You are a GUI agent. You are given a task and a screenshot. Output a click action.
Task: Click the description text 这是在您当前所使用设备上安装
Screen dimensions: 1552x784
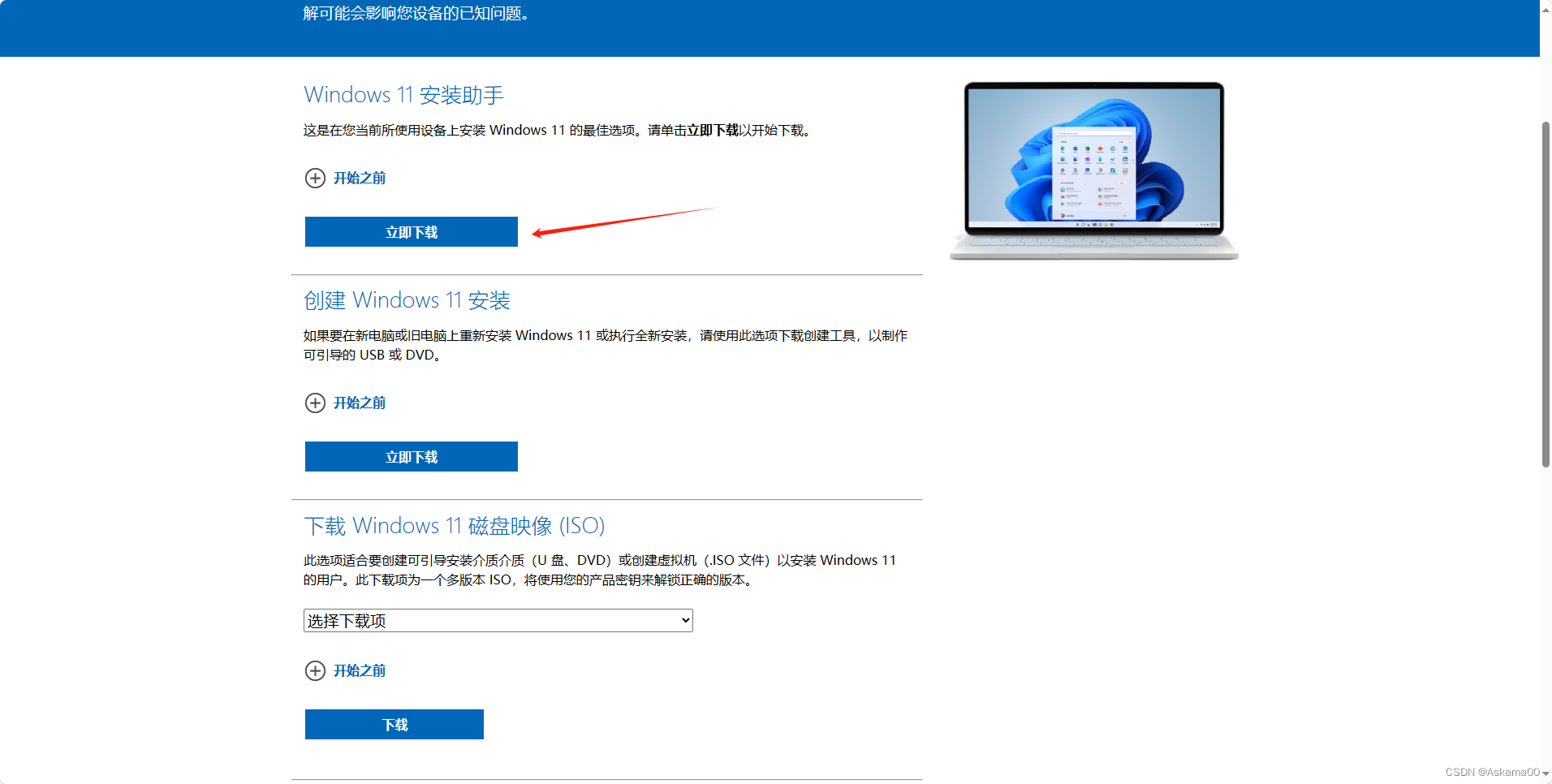(558, 130)
